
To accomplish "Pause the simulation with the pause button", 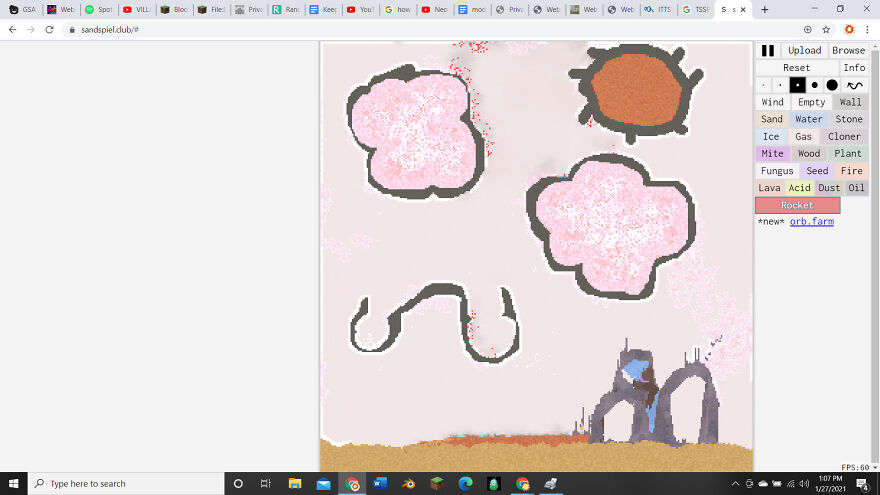I will (768, 50).
